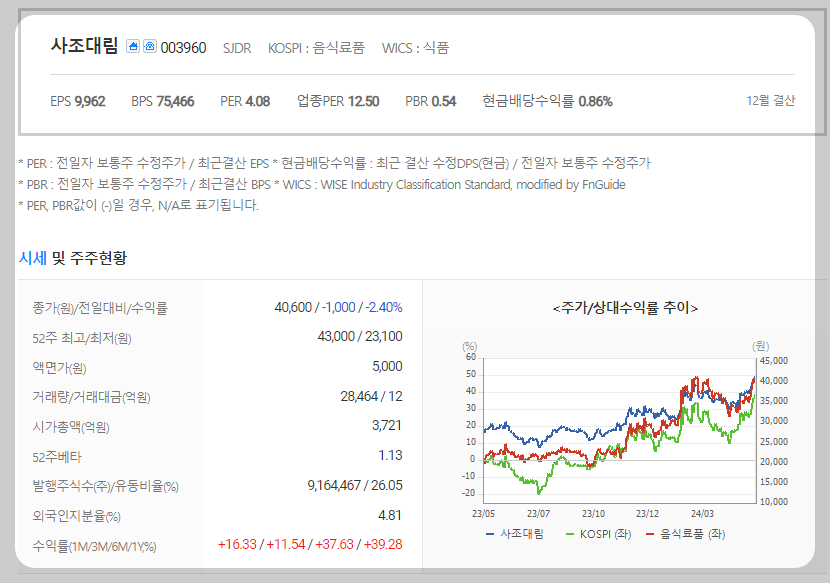This screenshot has height=583, width=830.
Task: Click the 24/03 x-axis label
Action: [x=702, y=514]
